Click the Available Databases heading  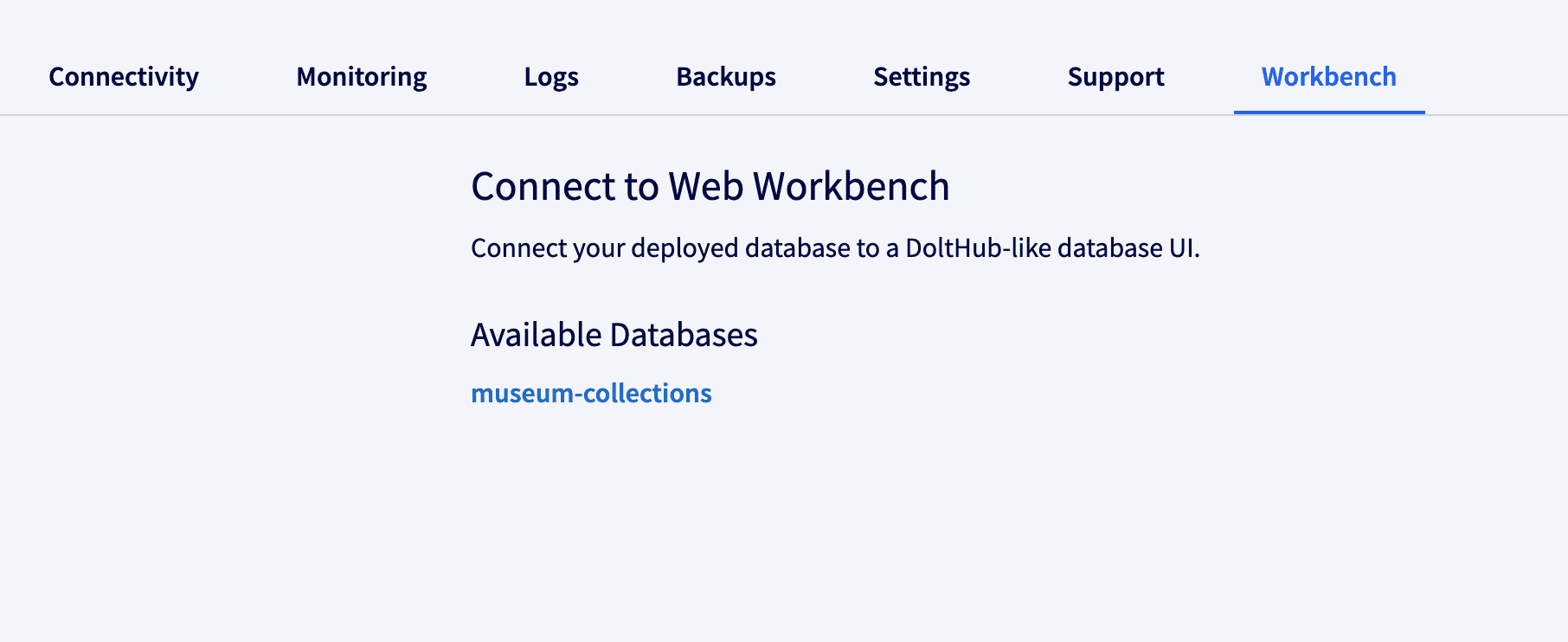(614, 335)
